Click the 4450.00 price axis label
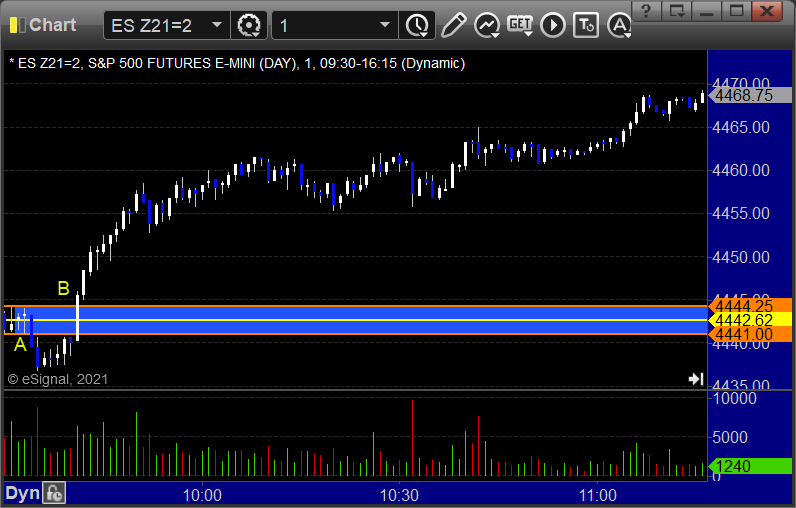Screen dimensions: 796x508 tap(741, 257)
